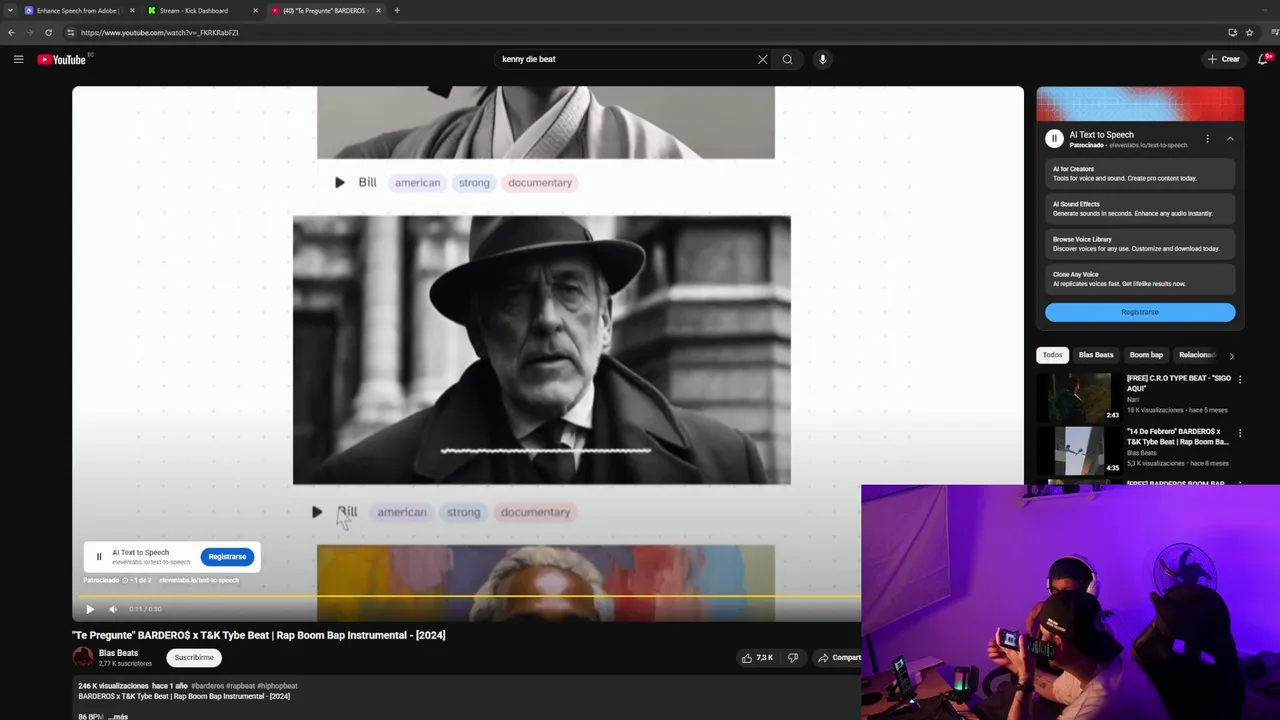Open elevenlabs.io/text-to-speech link under video ad

(199, 580)
